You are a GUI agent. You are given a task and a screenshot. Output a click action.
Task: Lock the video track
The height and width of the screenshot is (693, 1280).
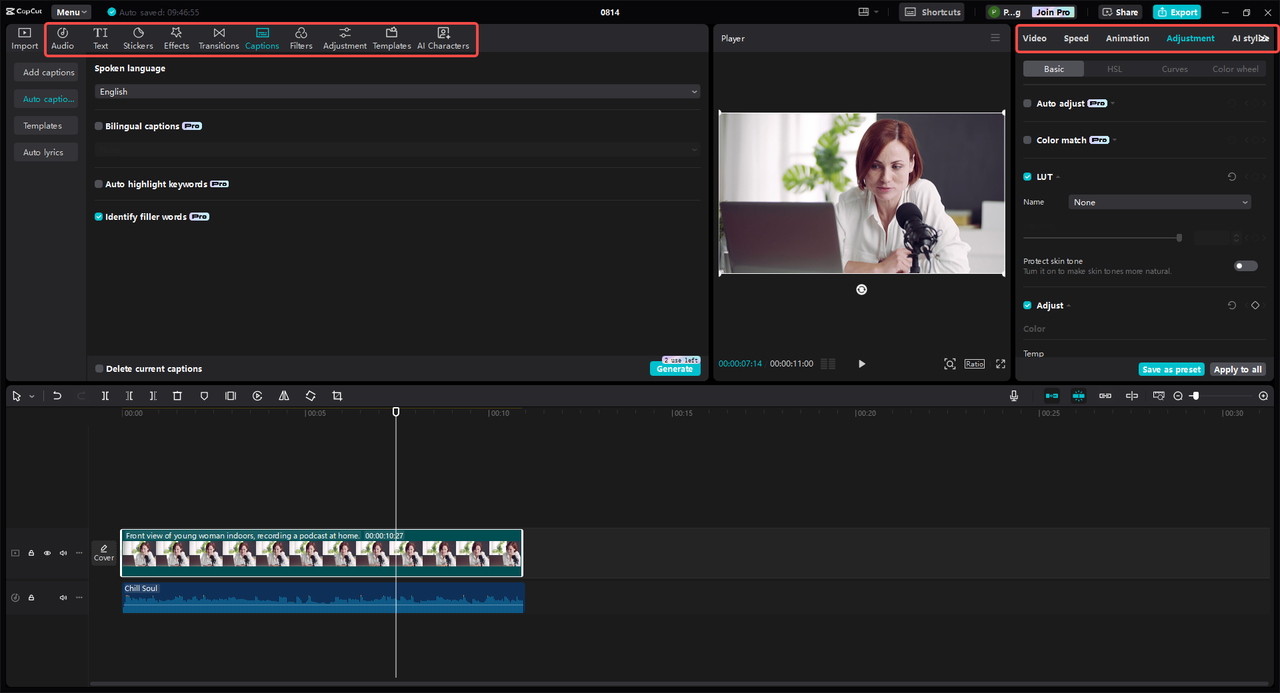(x=31, y=553)
